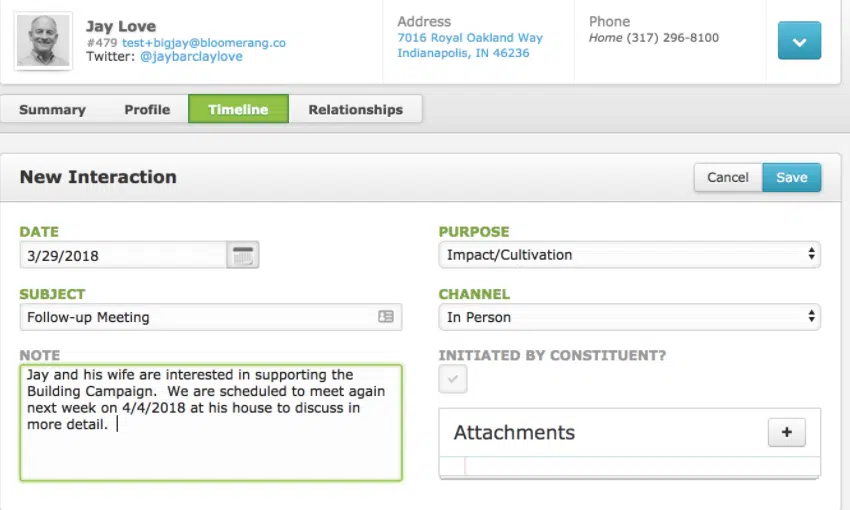Click the 7016 Royal Oakland Way address
850x510 pixels.
[x=470, y=38]
